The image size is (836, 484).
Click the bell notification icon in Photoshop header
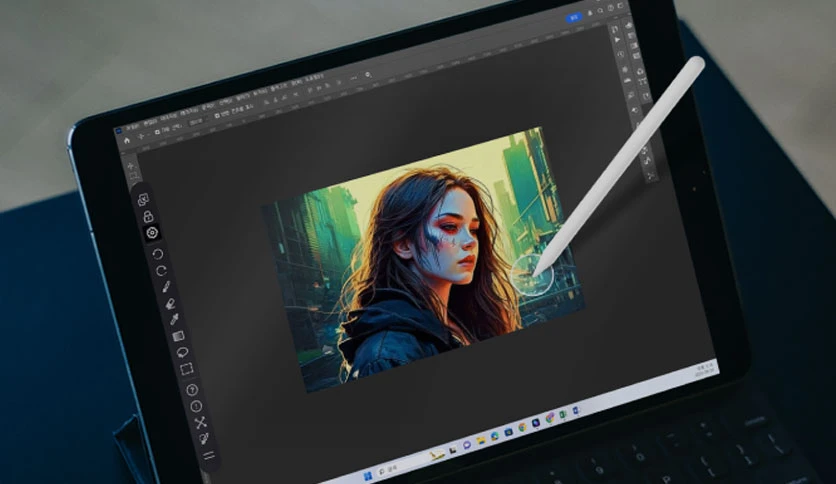[x=590, y=13]
